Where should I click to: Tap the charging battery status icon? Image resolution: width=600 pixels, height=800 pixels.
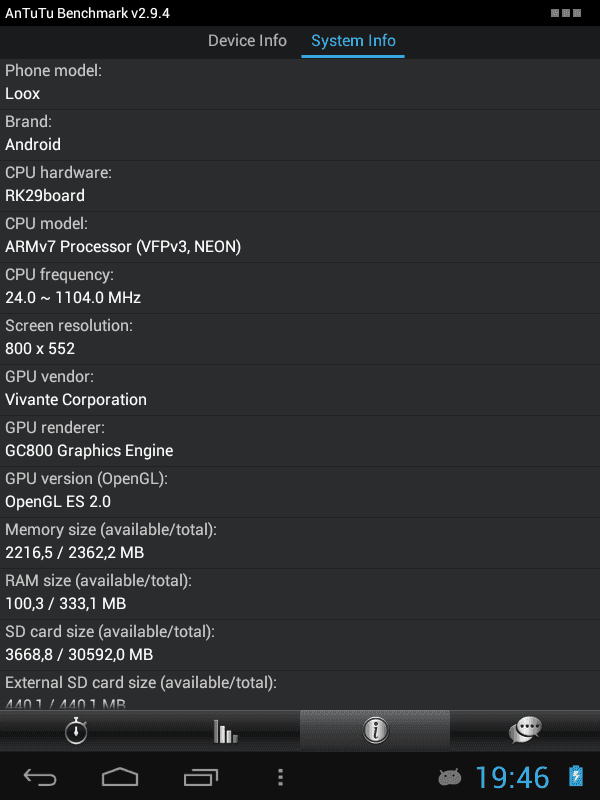[x=576, y=776]
